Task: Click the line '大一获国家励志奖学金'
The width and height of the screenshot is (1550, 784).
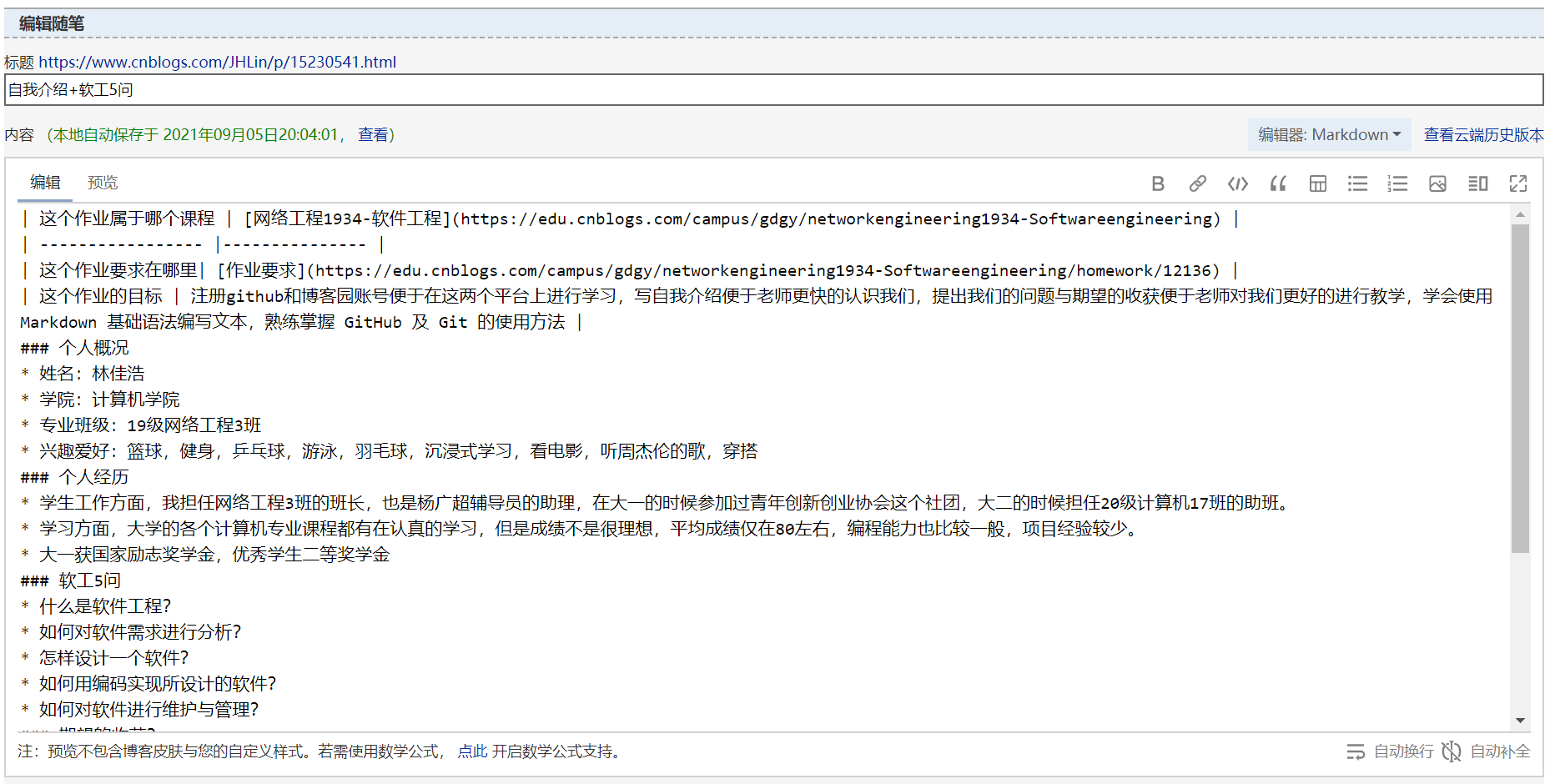Action: click(205, 555)
